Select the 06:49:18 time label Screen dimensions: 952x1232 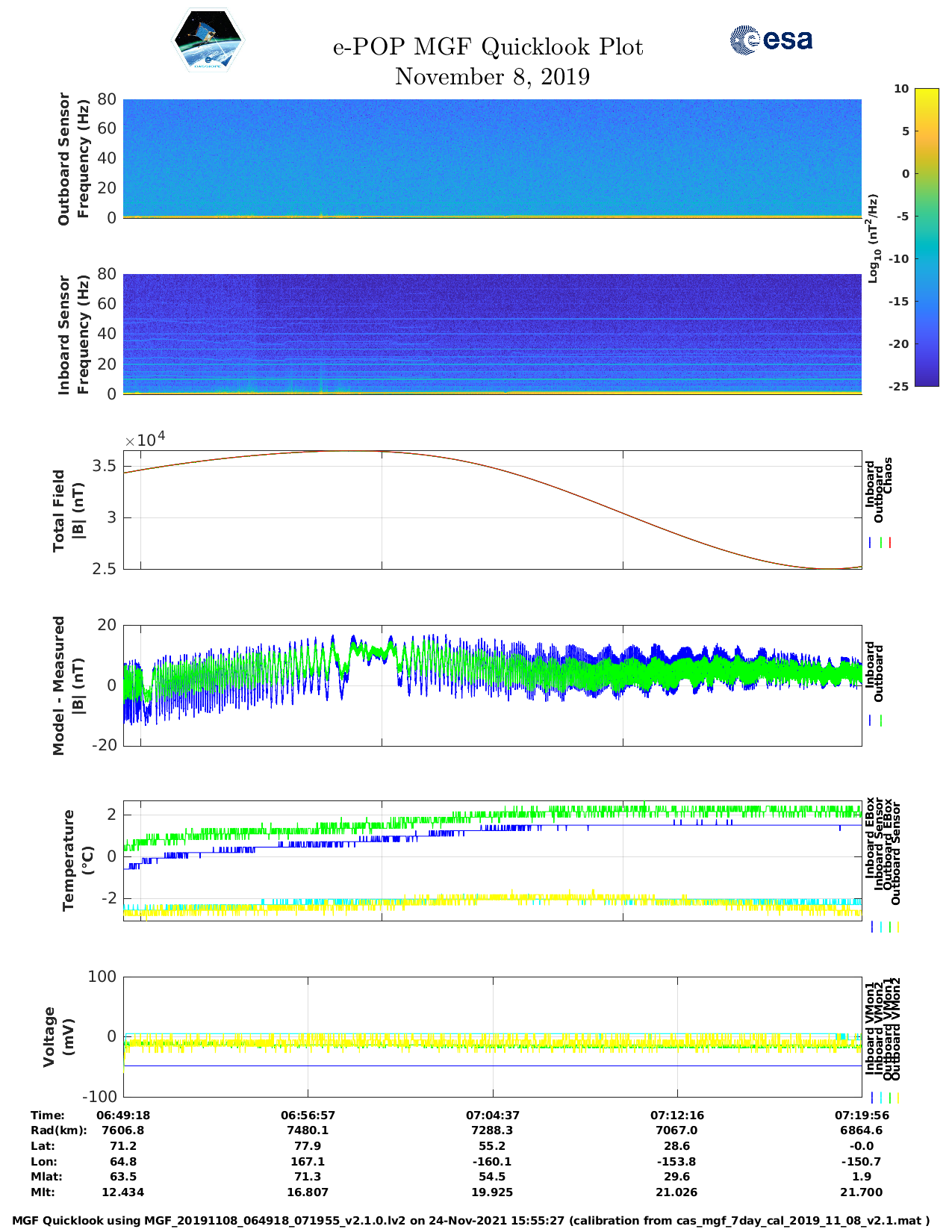click(123, 1115)
